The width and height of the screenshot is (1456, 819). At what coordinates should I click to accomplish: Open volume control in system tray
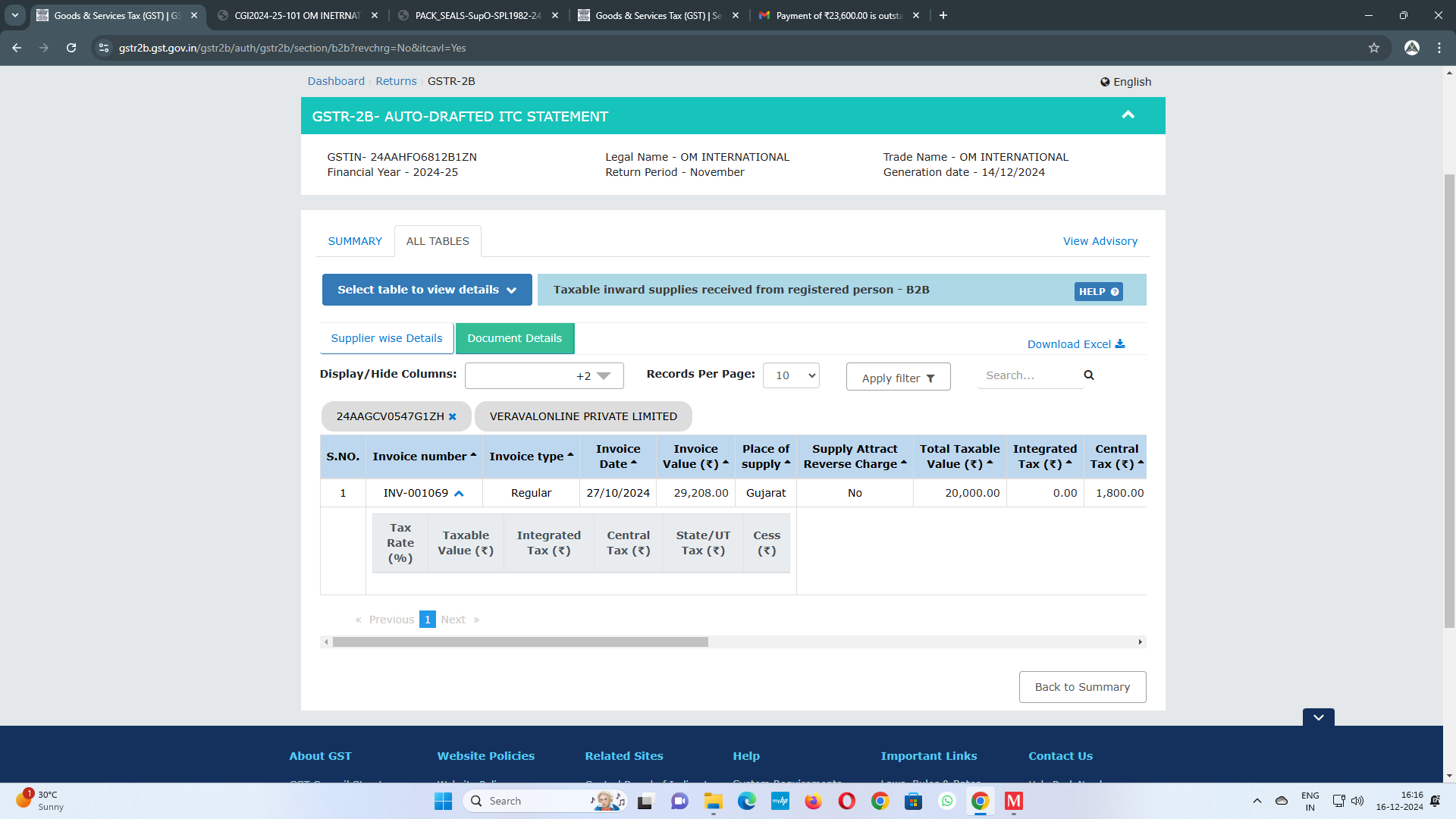1357,801
